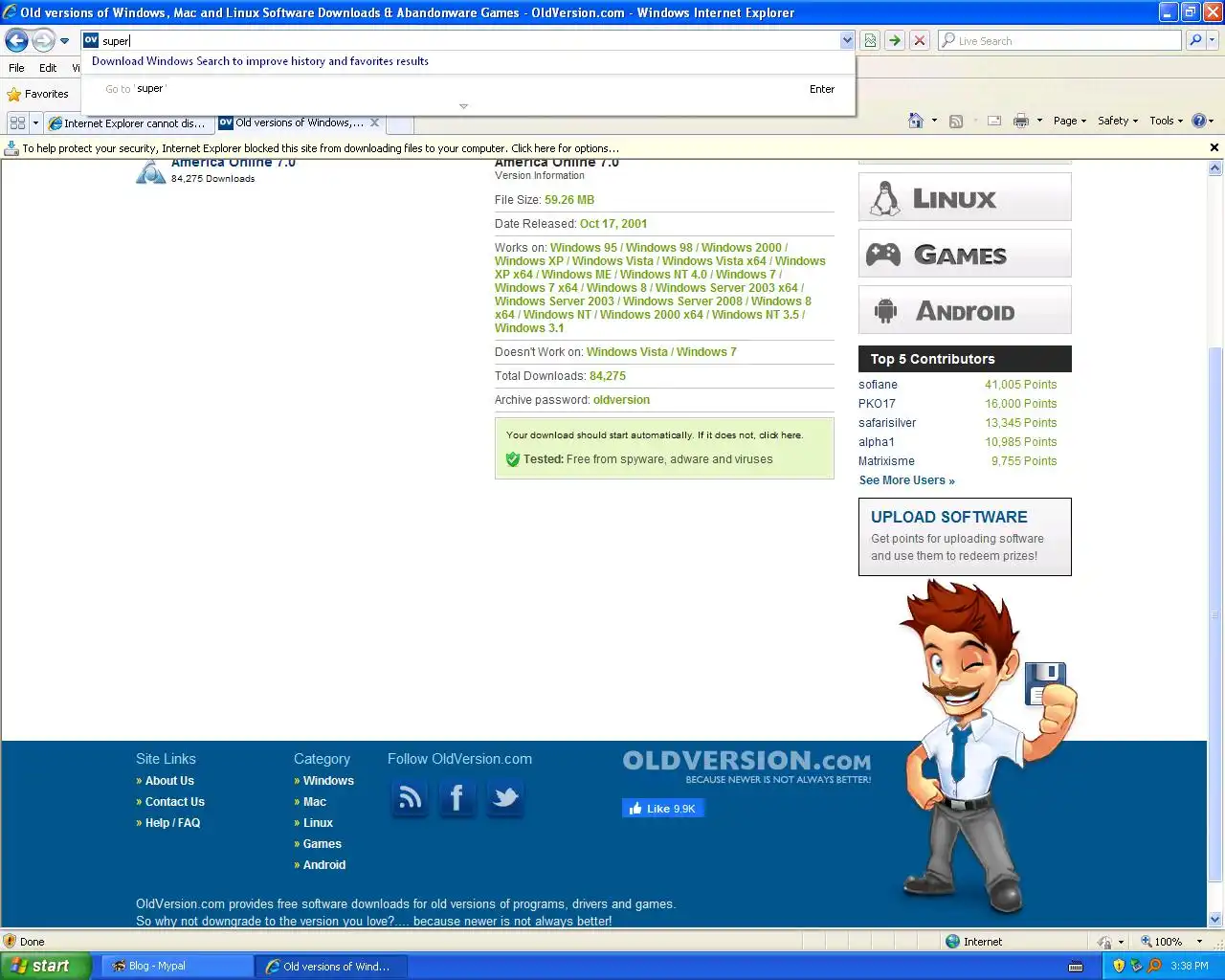Open contributor PKO17's profile

click(877, 404)
